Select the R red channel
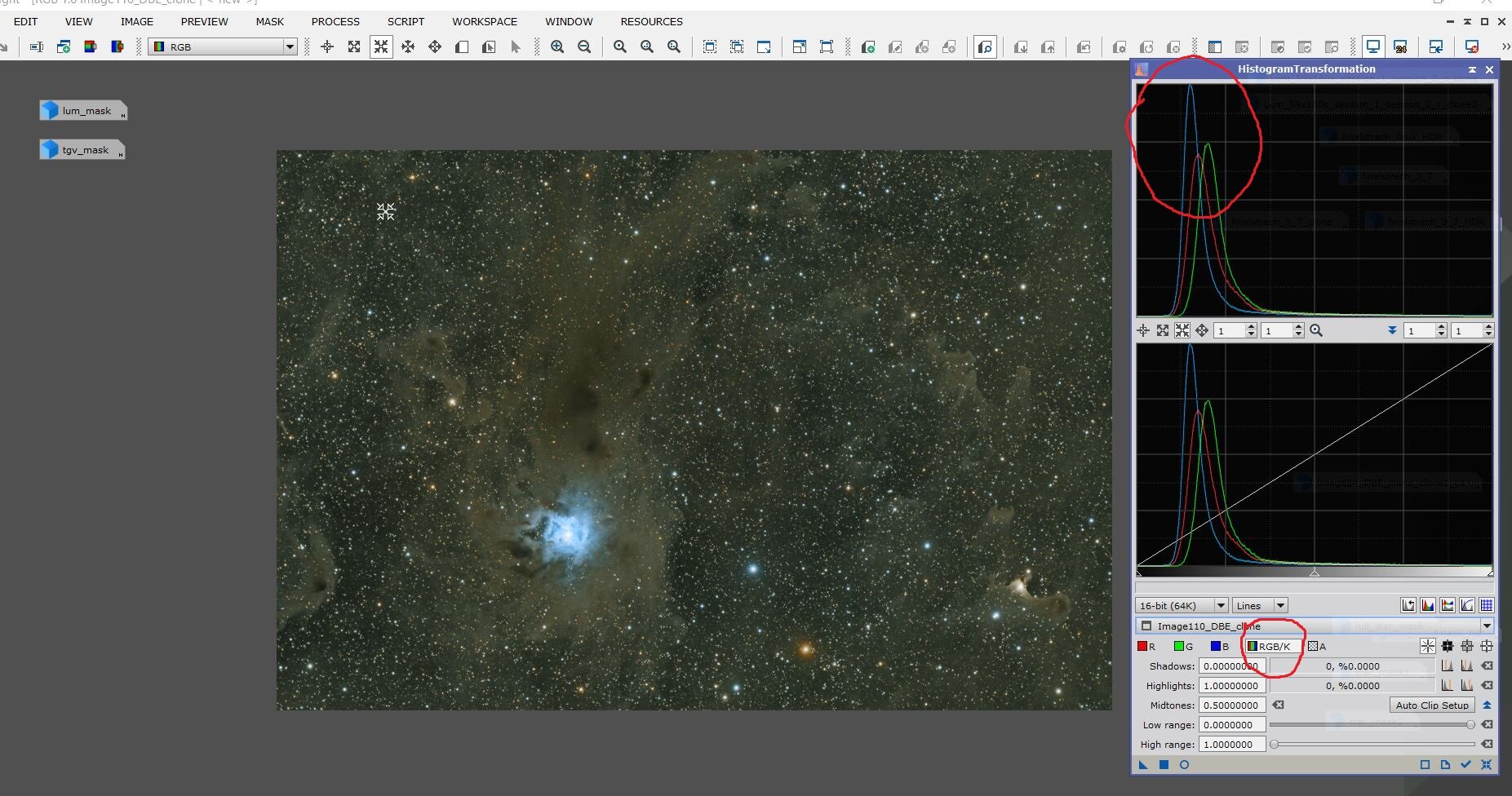Viewport: 1512px width, 796px height. [x=1146, y=647]
